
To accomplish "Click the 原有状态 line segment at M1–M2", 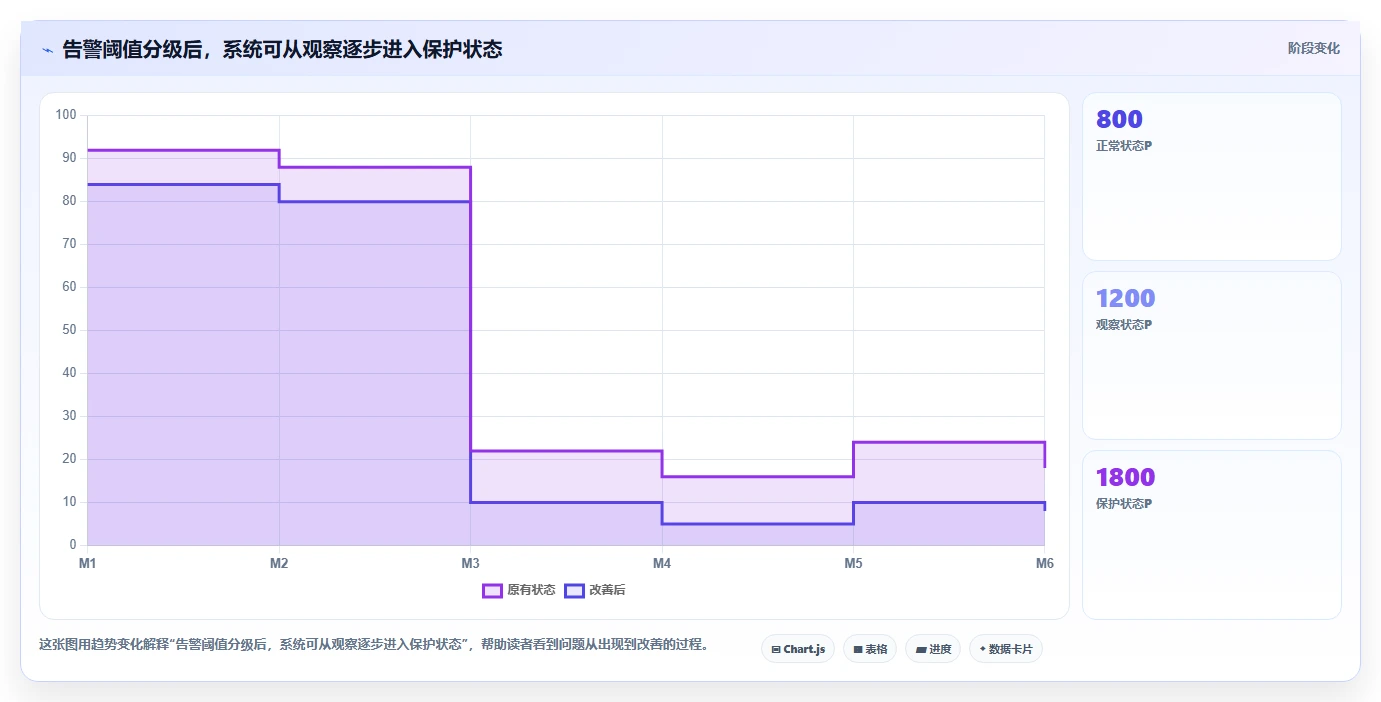I will [183, 150].
